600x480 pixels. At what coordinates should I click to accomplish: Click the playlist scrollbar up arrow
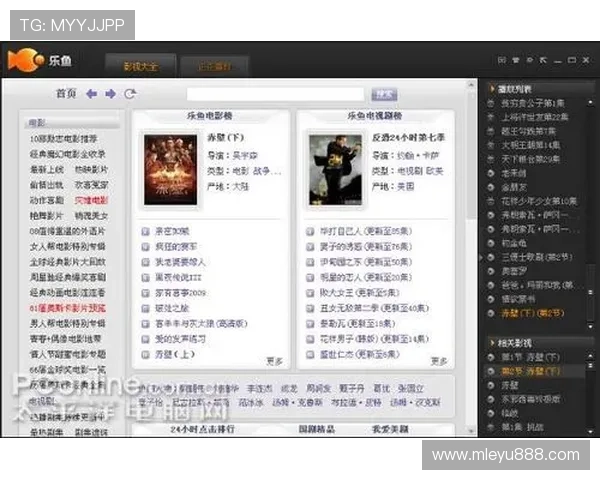pyautogui.click(x=590, y=103)
